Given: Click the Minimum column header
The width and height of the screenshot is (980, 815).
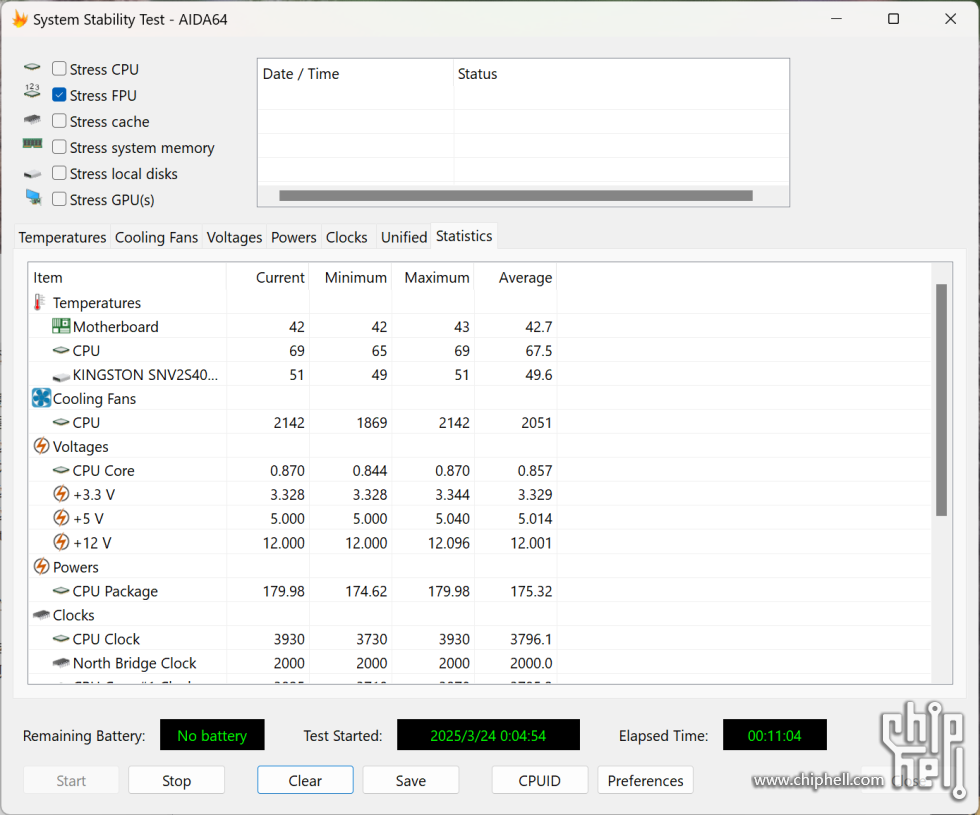Looking at the screenshot, I should 351,278.
